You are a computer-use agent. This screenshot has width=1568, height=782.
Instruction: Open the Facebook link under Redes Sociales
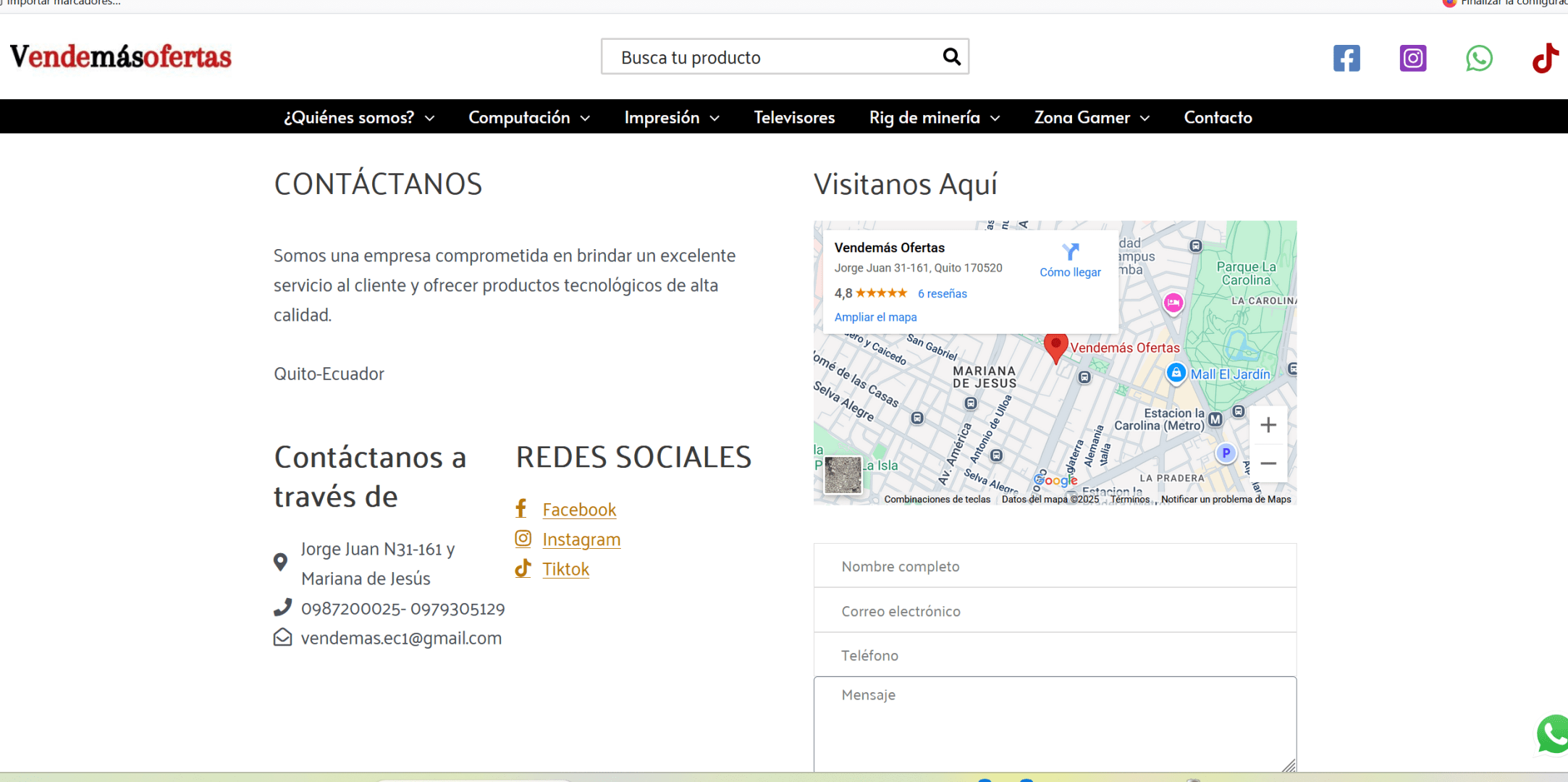click(579, 510)
